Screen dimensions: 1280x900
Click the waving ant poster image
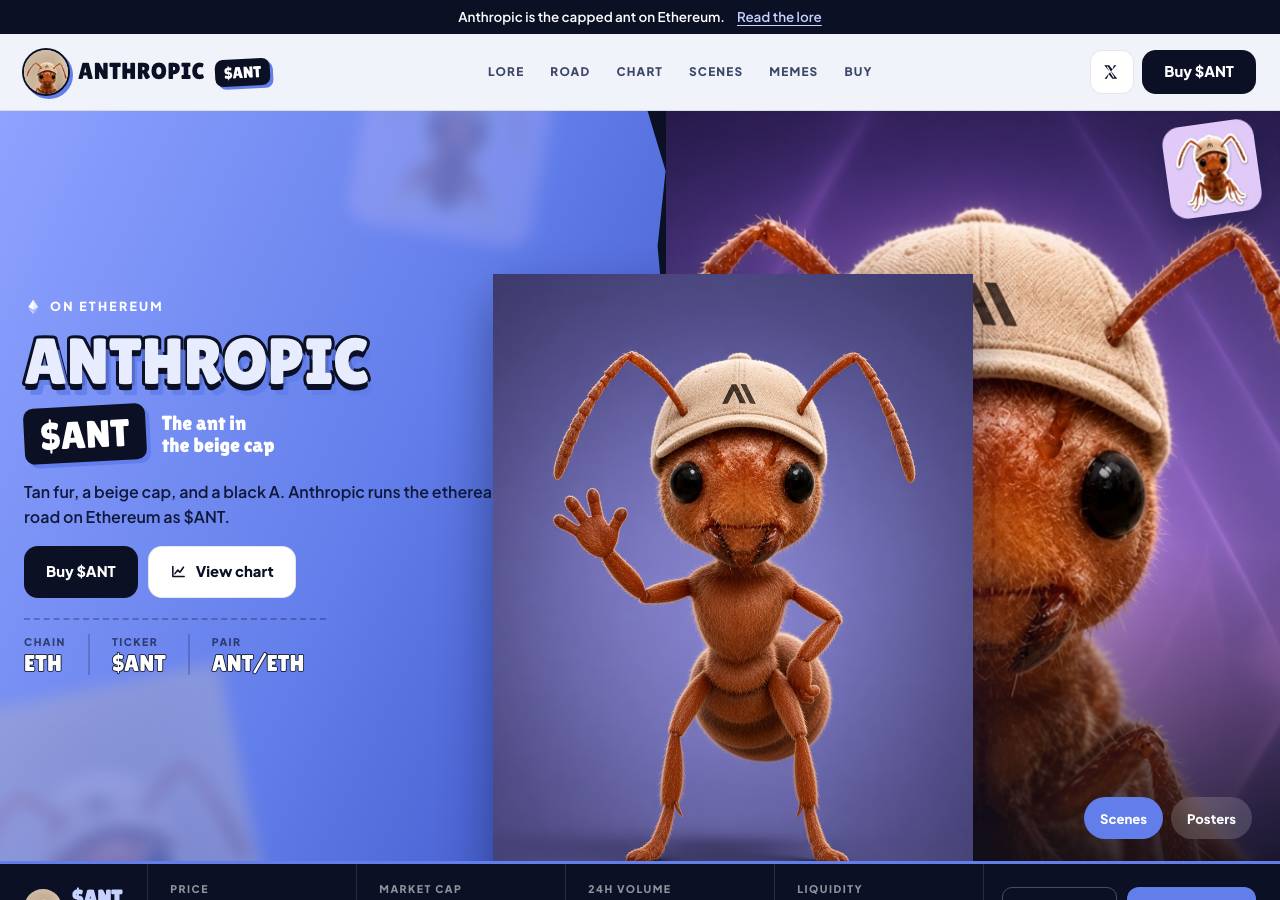(x=733, y=567)
